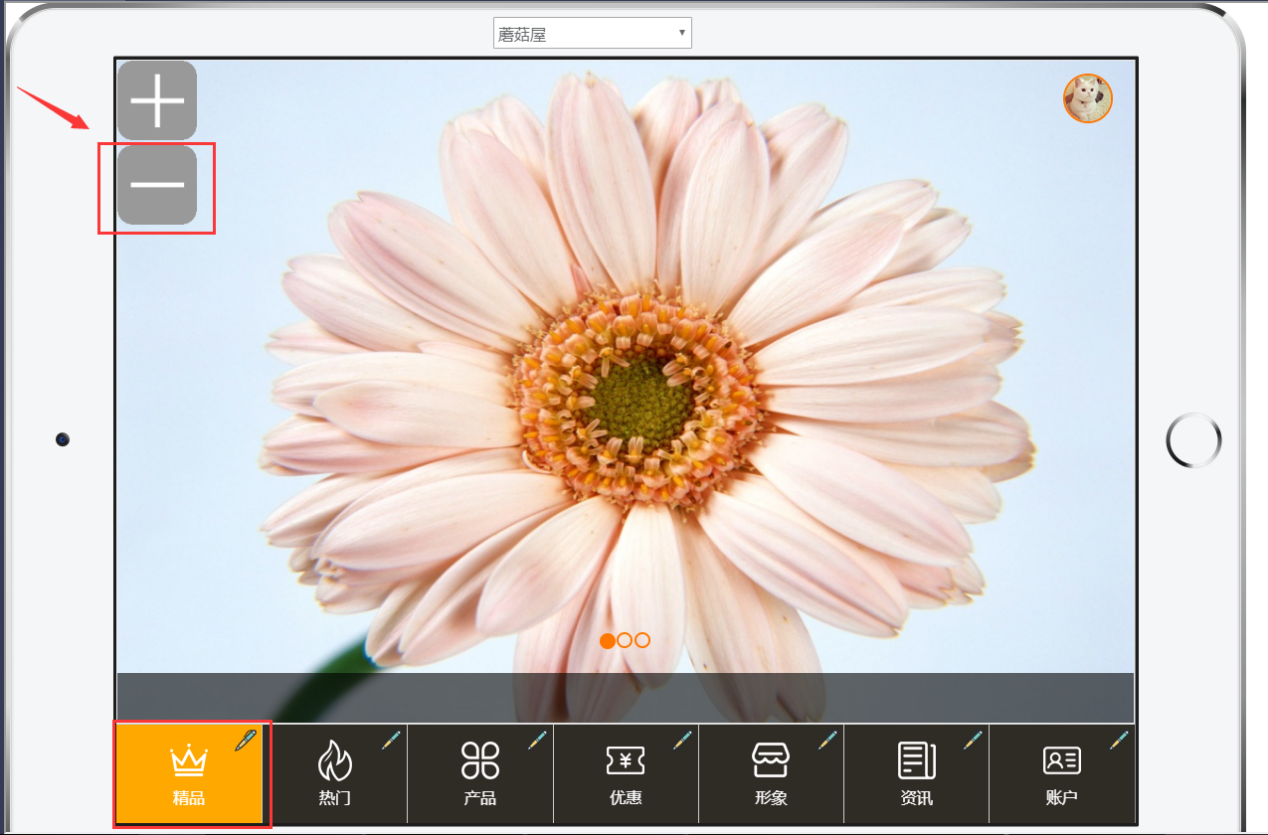This screenshot has width=1268, height=835.
Task: Edit the 优惠 tab via pencil icon
Action: tap(682, 740)
